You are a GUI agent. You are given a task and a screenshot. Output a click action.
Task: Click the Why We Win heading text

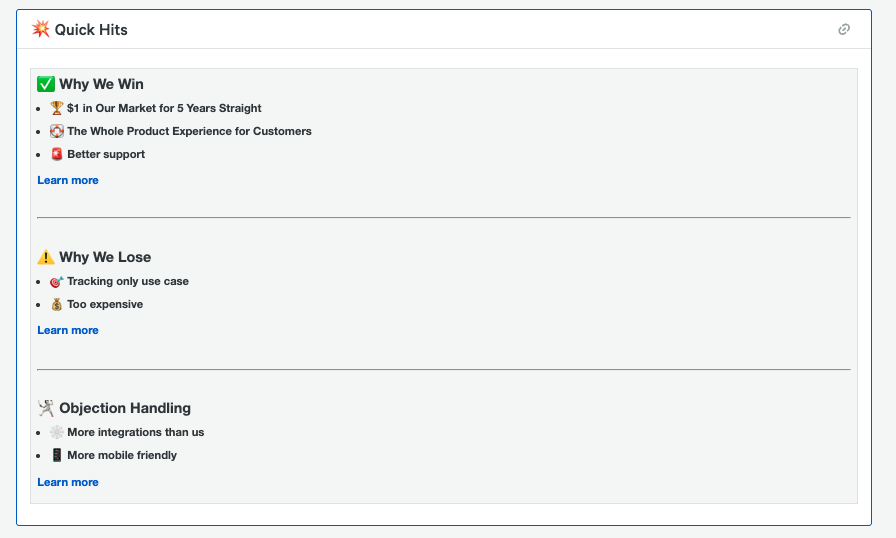point(101,84)
